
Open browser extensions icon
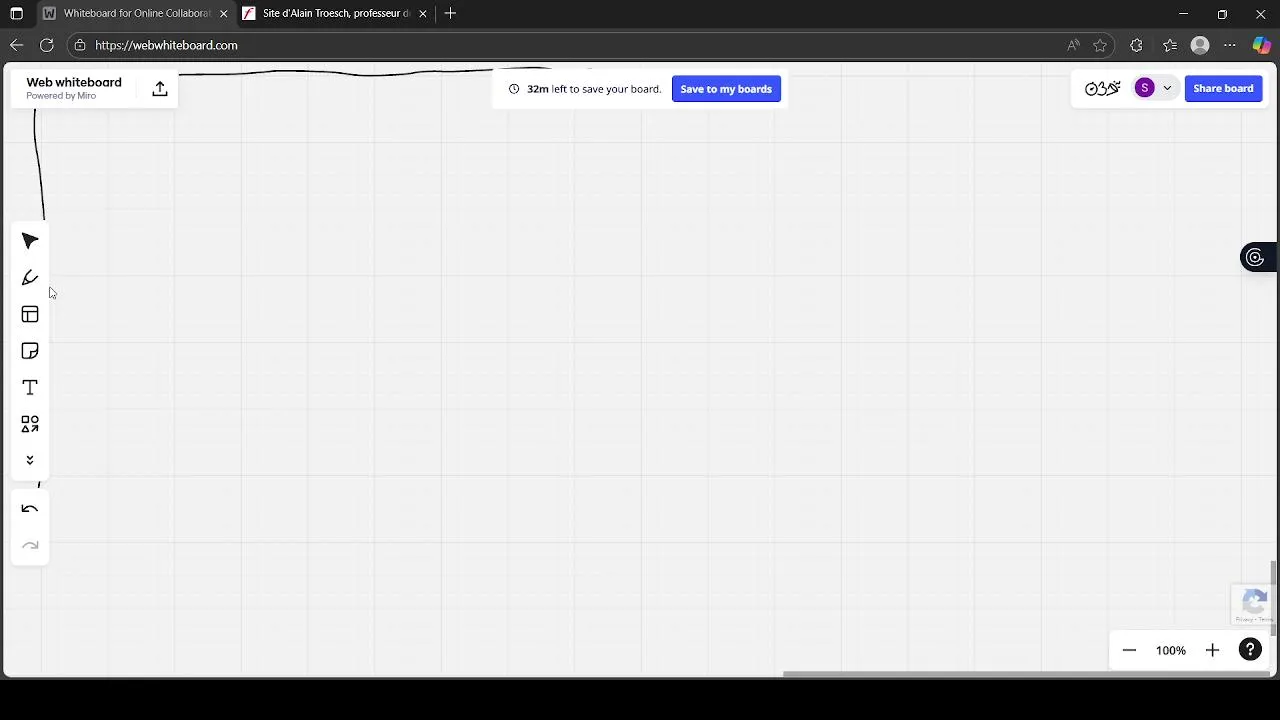pyautogui.click(x=1136, y=45)
